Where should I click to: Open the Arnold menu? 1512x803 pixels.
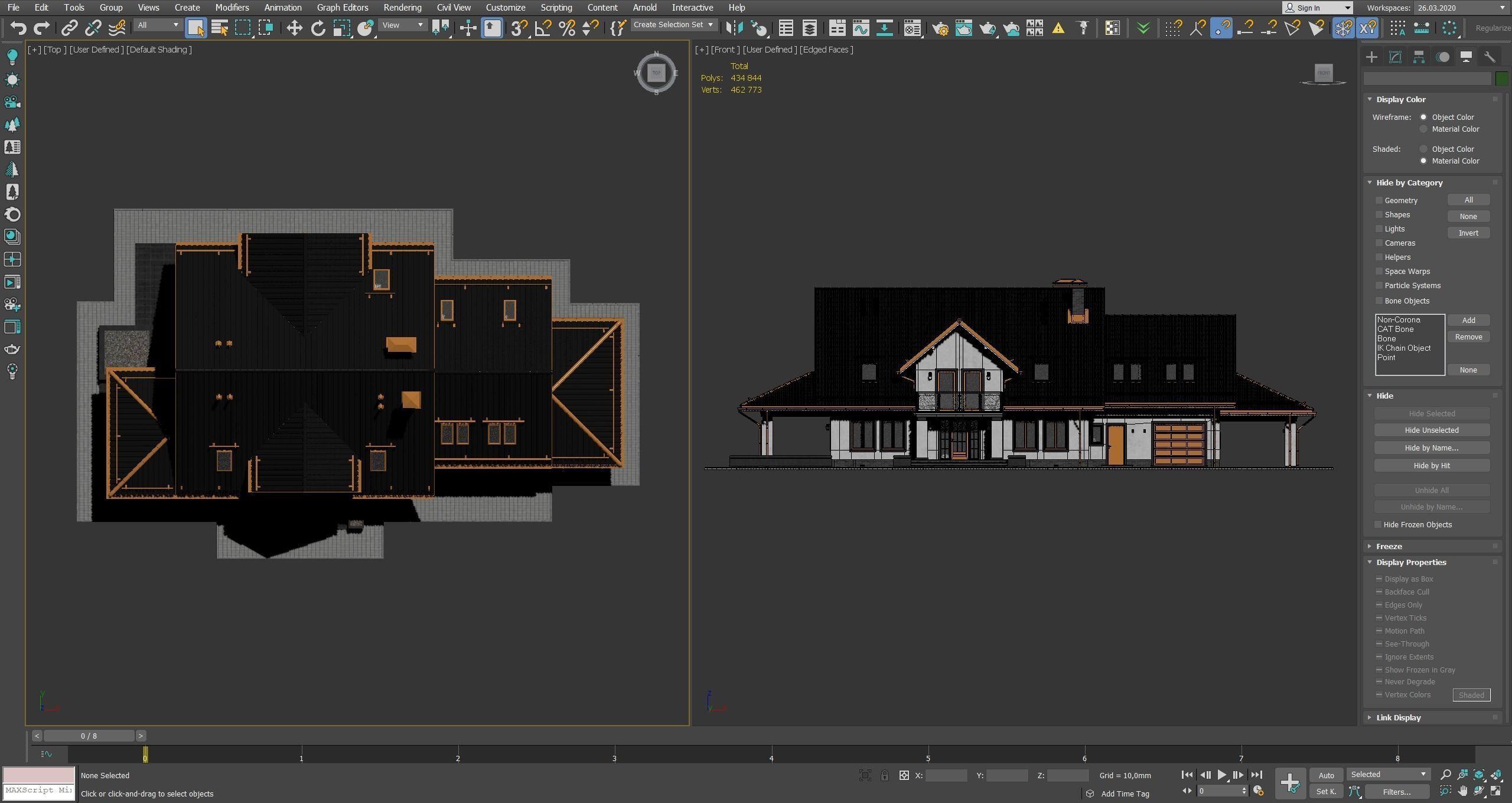[644, 8]
